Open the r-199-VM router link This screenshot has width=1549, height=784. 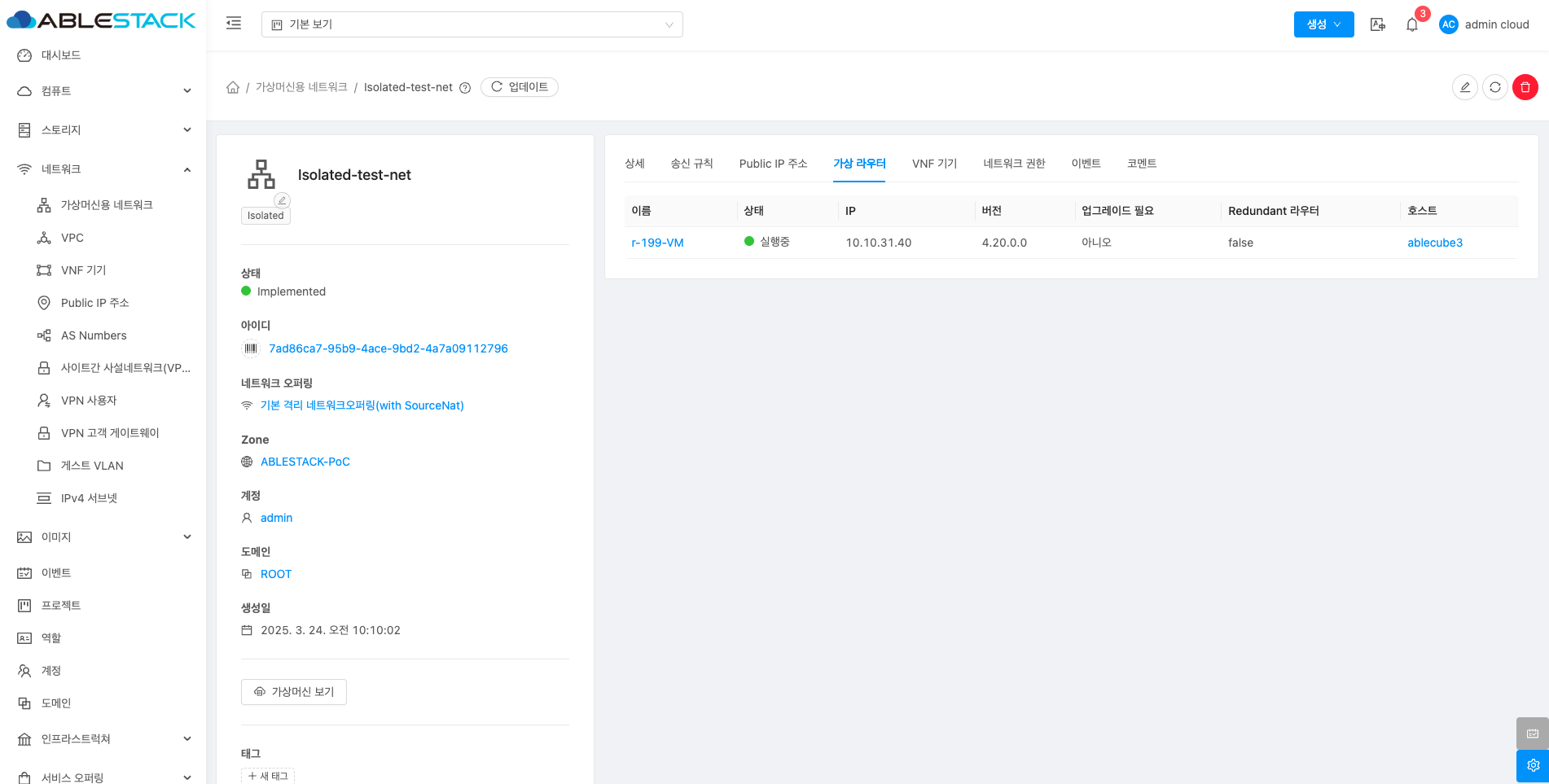pos(657,243)
